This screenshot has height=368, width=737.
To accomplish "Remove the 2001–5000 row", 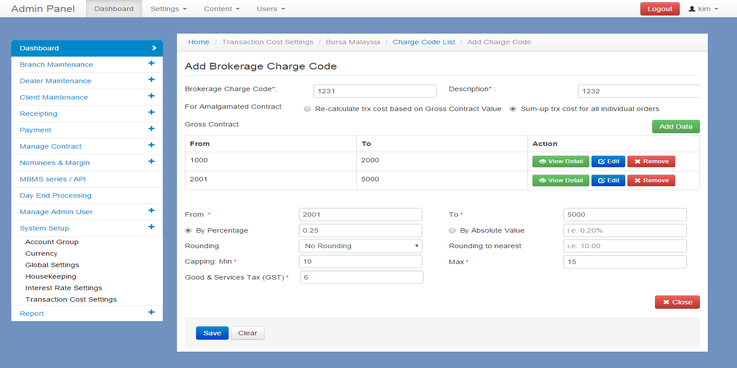I will pos(651,180).
